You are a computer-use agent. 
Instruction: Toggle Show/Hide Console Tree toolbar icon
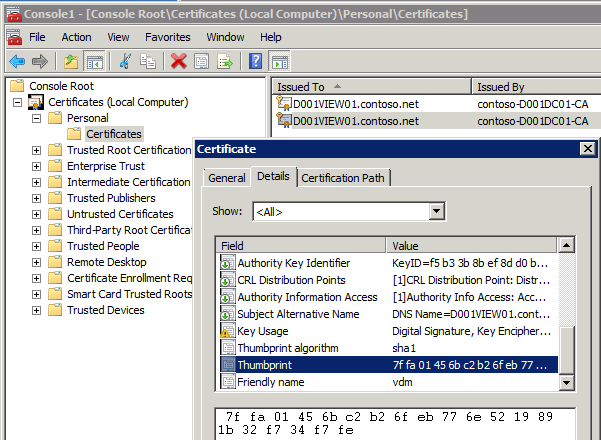(x=94, y=61)
